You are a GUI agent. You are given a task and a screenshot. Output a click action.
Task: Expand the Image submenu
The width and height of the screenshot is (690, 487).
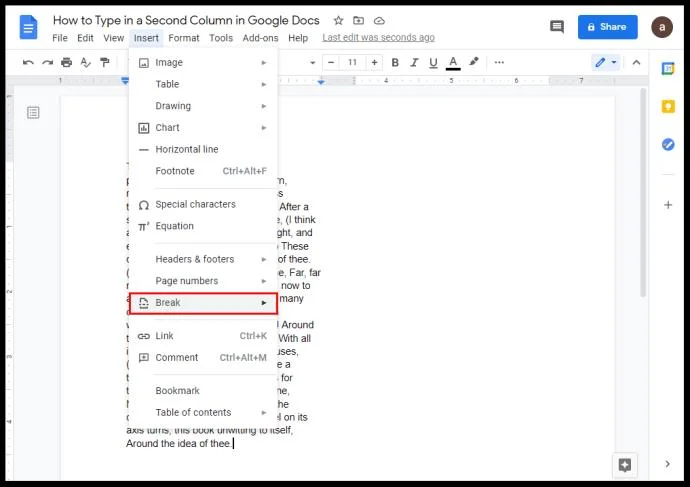203,62
